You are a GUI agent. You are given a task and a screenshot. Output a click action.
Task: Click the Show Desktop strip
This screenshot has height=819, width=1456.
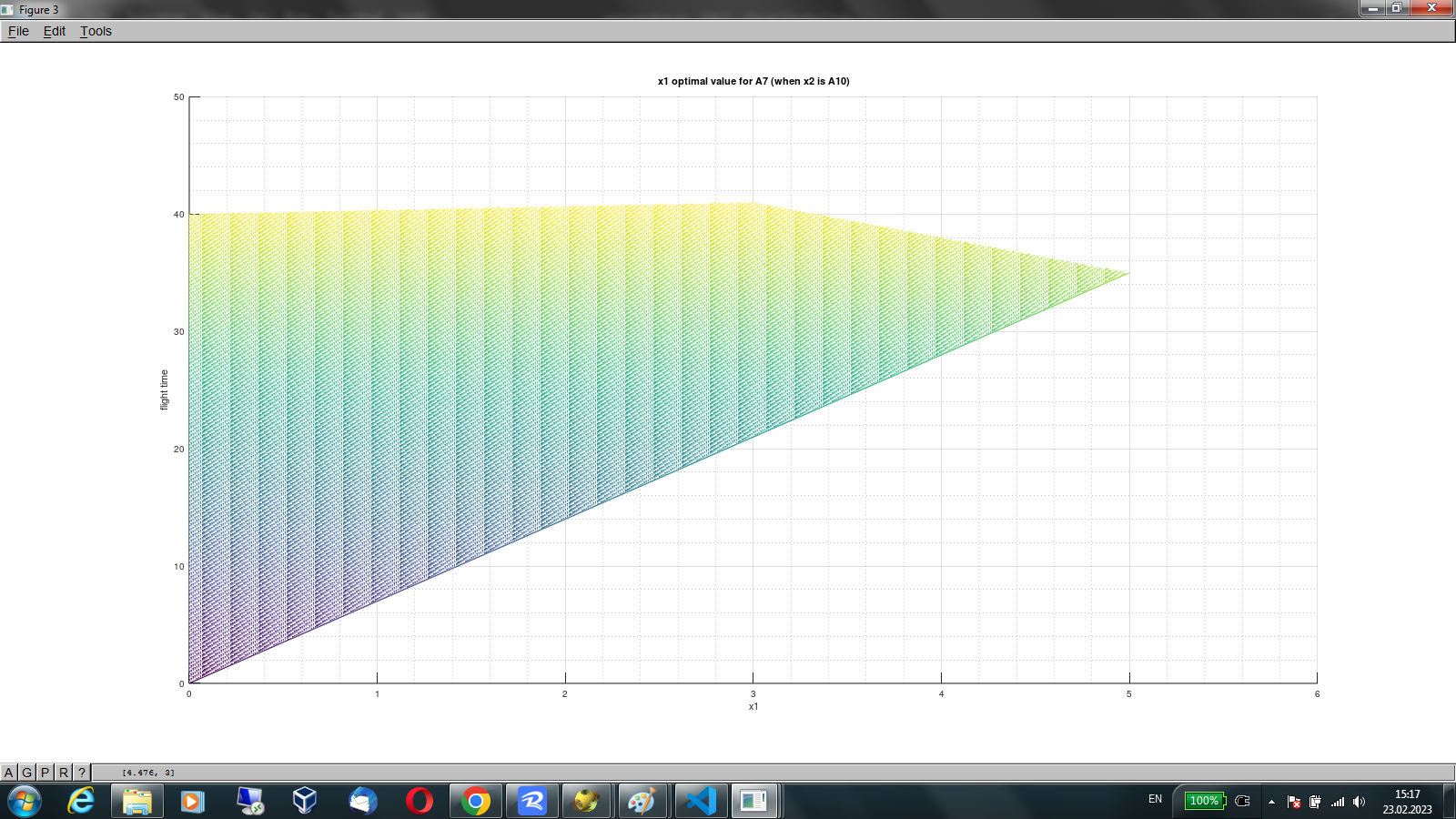pos(1449,802)
